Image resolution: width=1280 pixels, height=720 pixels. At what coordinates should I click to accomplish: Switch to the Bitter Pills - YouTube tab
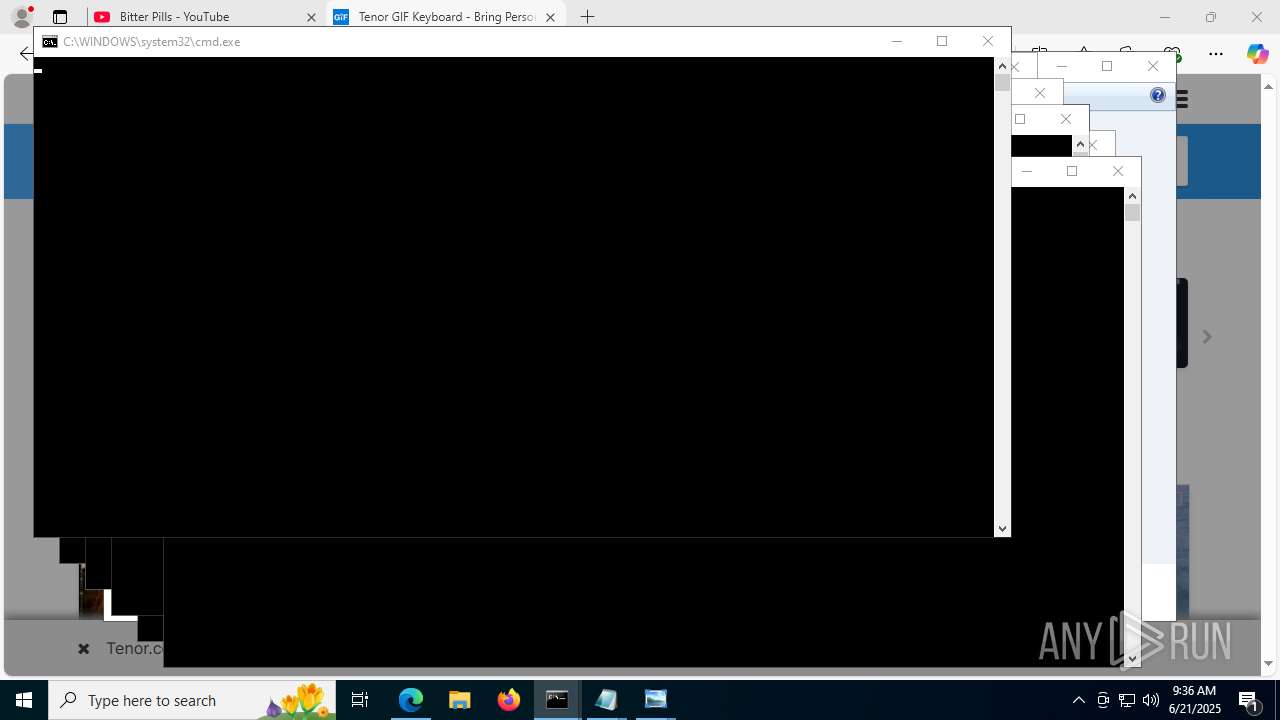pos(205,17)
